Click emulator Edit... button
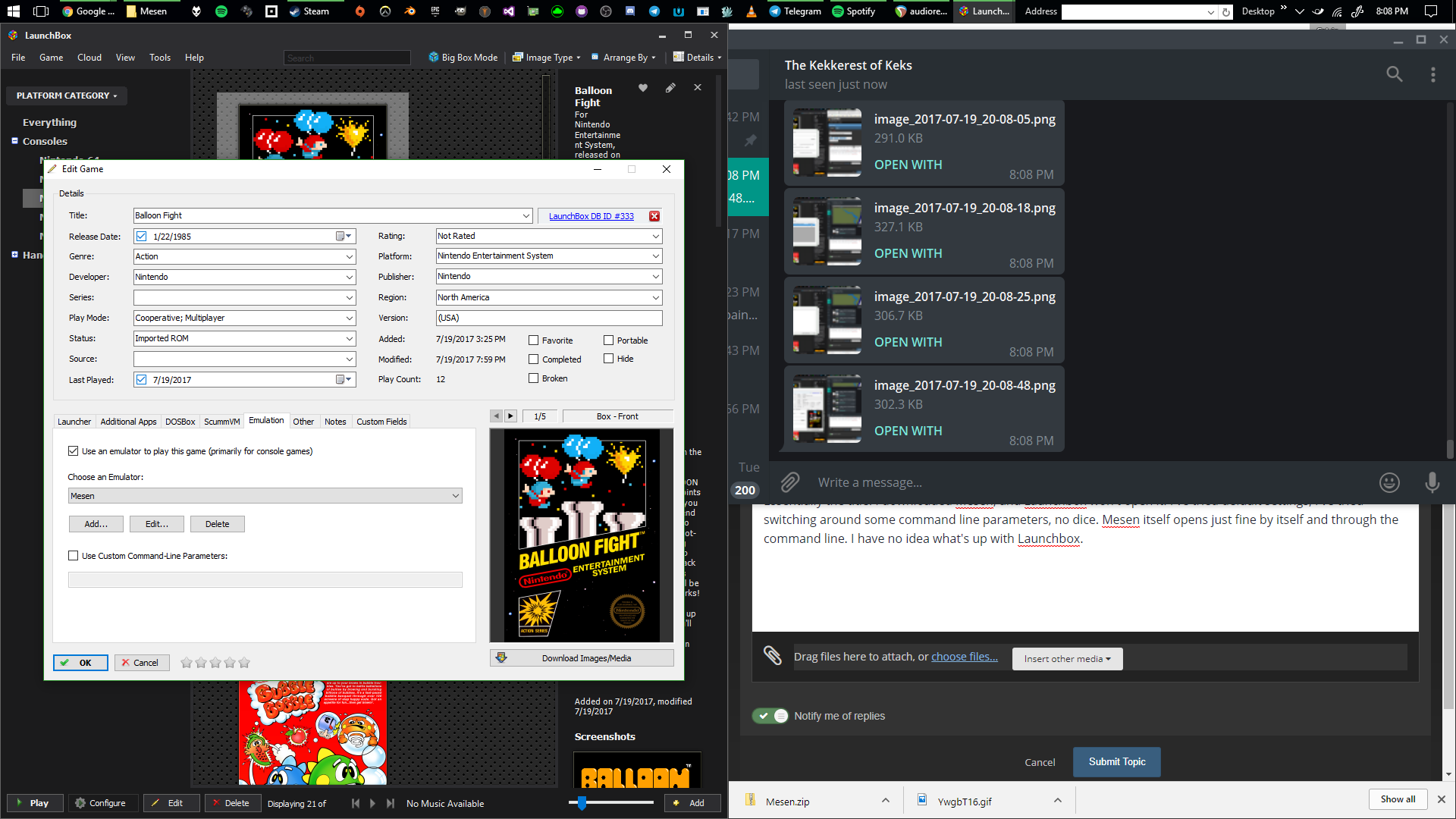Viewport: 1456px width, 819px height. click(157, 524)
